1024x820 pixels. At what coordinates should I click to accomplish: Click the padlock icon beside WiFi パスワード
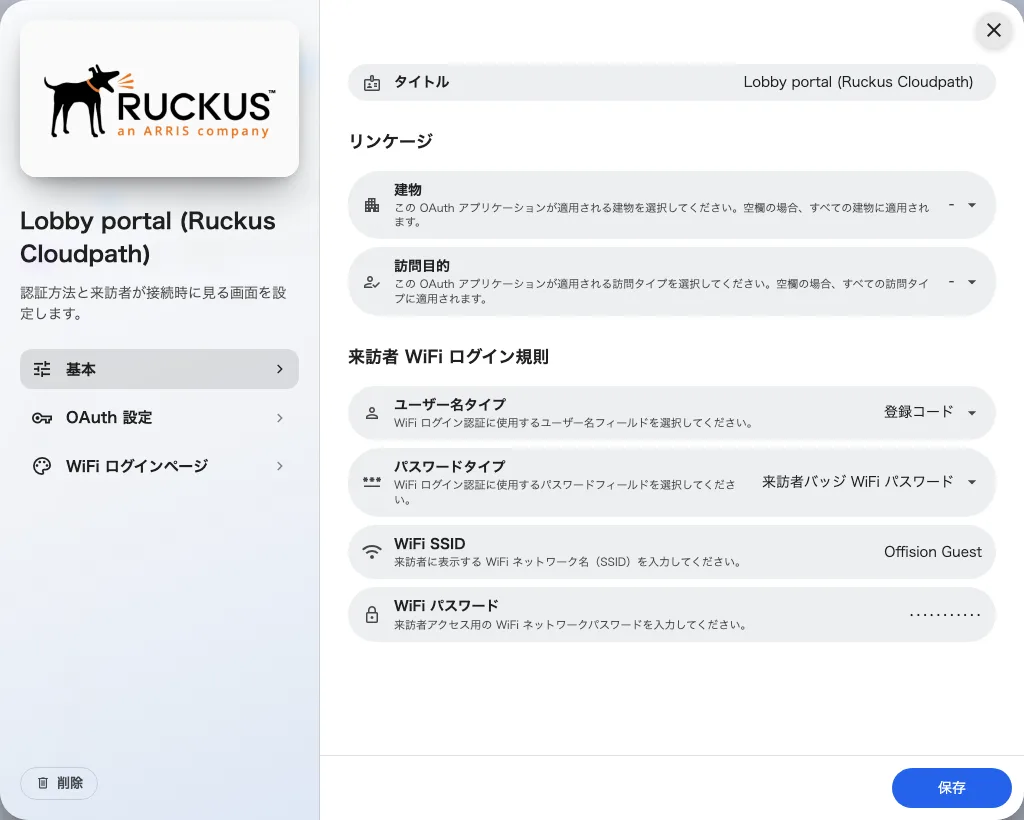(372, 614)
